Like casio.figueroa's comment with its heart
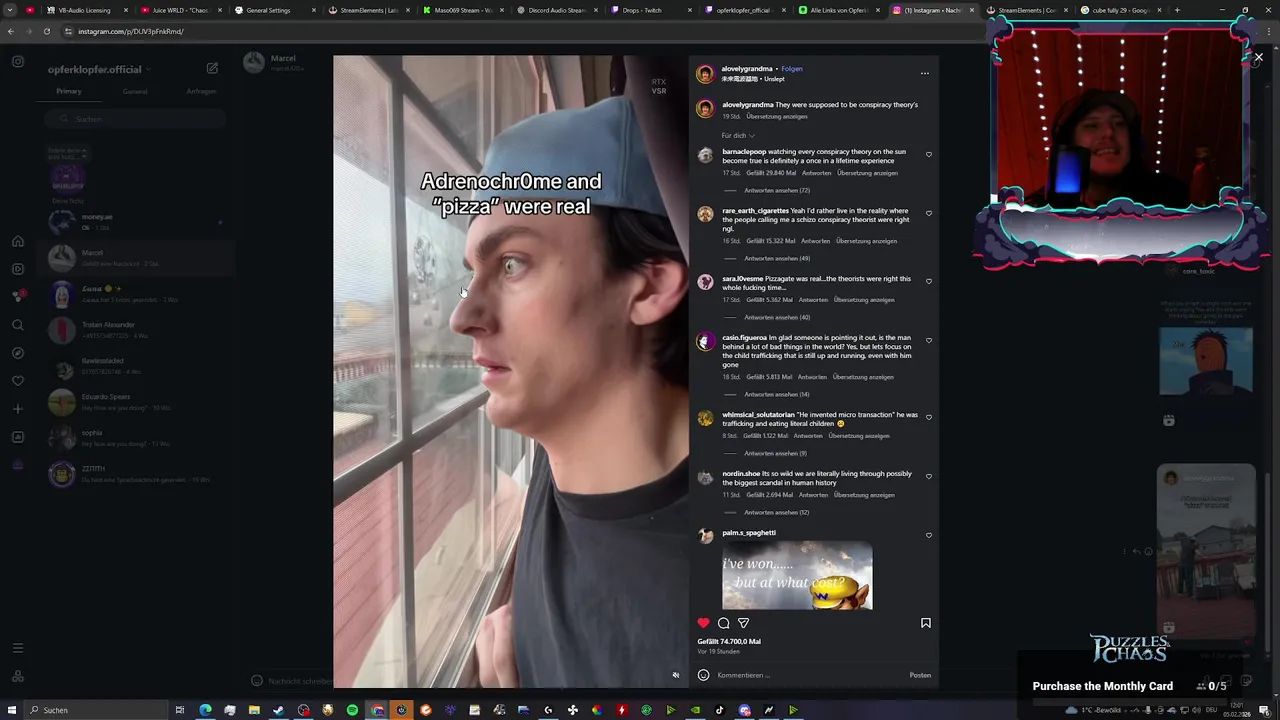Screen dimensions: 1280x720 pos(929,340)
